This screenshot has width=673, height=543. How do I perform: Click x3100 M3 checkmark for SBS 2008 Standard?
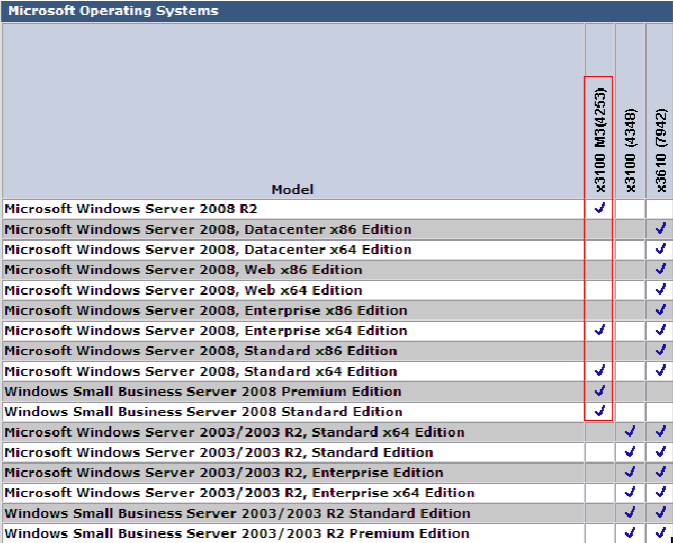(x=600, y=411)
